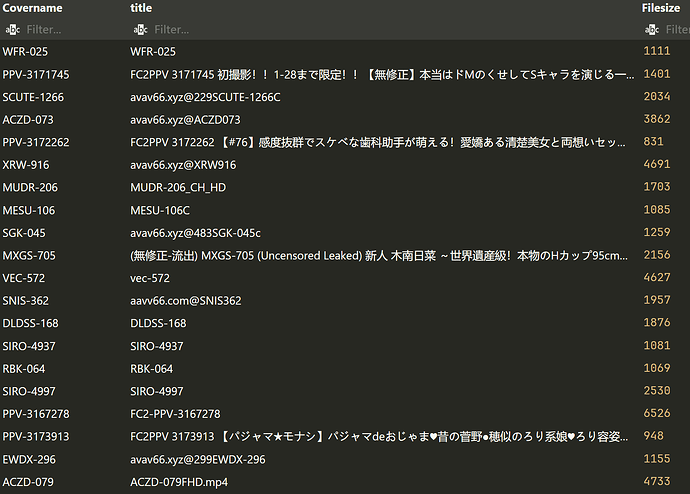Sort by the Filesize column header
The image size is (690, 494).
click(x=661, y=8)
